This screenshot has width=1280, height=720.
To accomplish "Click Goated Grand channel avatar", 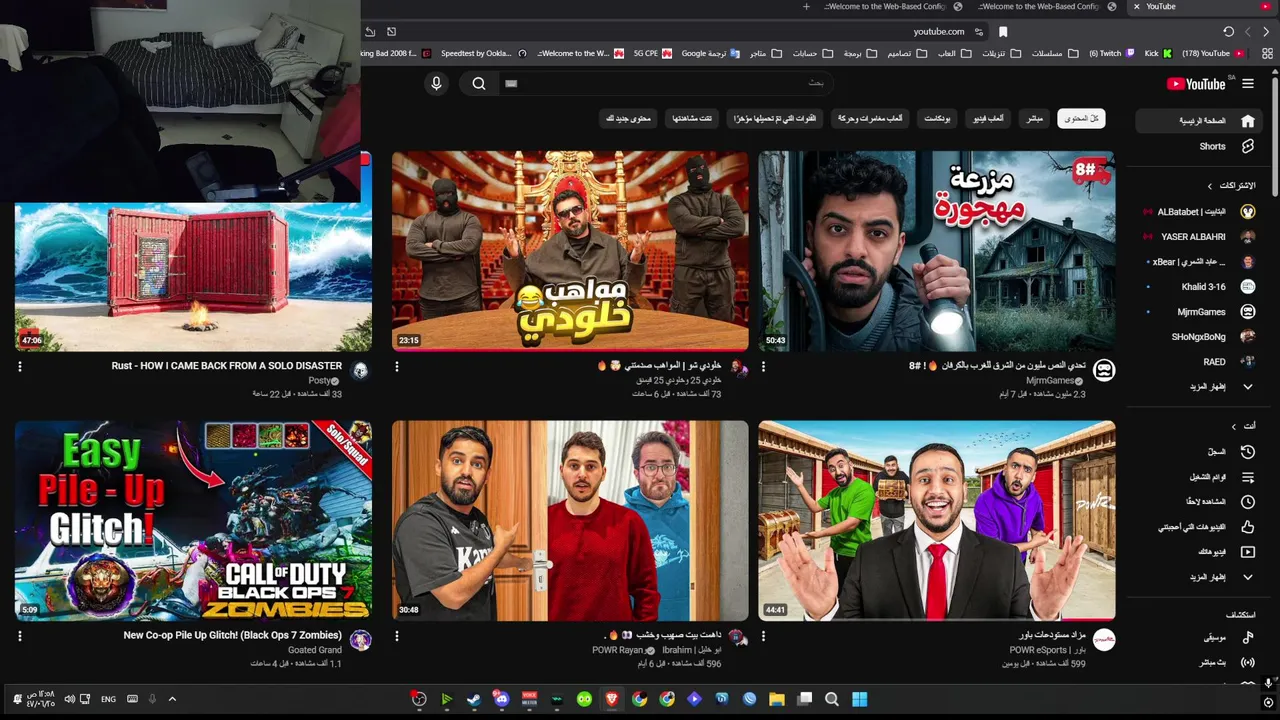I will pyautogui.click(x=360, y=639).
